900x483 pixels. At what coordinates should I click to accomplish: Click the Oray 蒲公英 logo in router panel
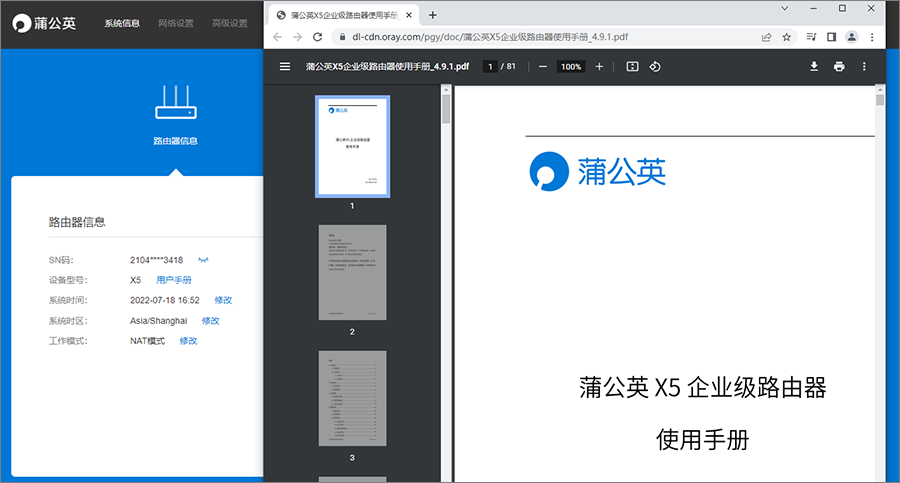[x=44, y=23]
